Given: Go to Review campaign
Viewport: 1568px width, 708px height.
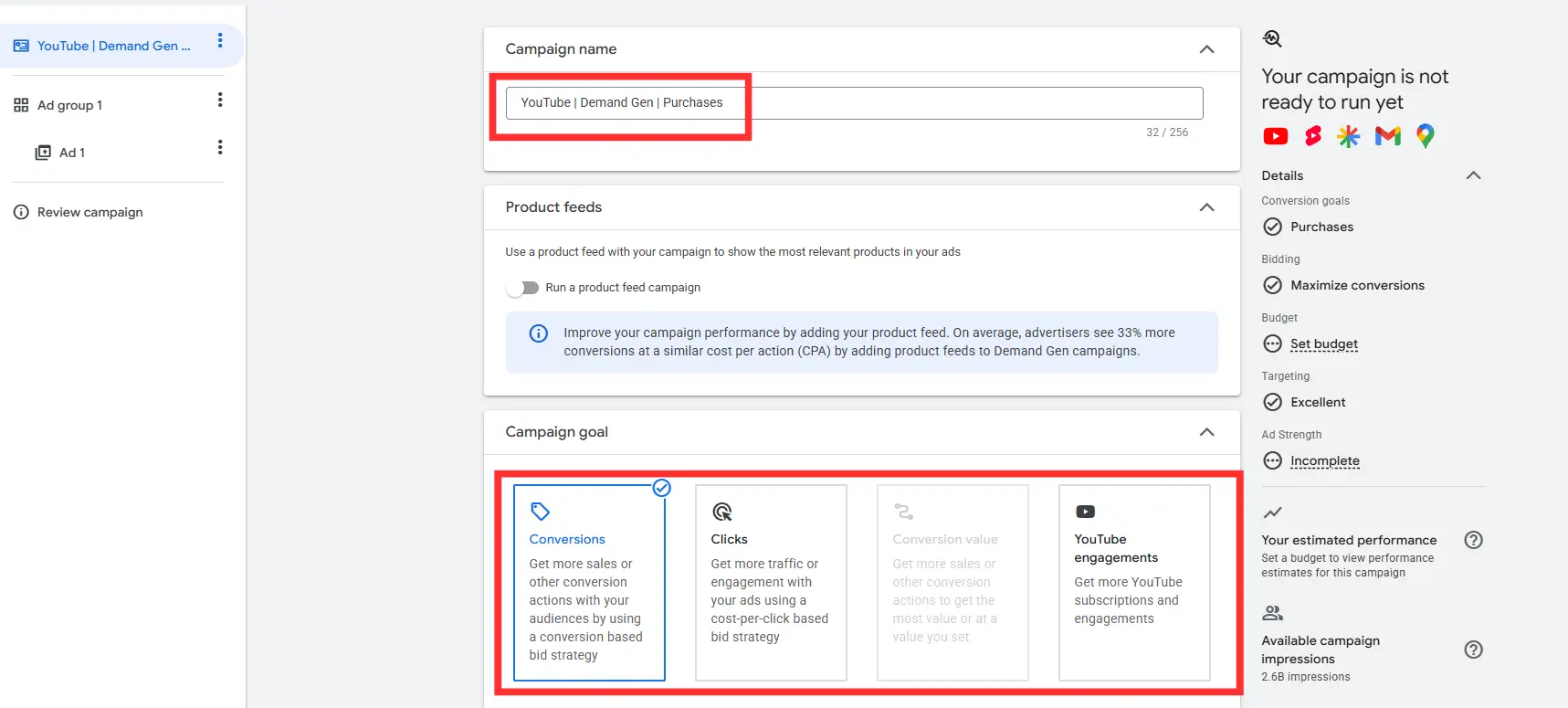Looking at the screenshot, I should tap(90, 212).
